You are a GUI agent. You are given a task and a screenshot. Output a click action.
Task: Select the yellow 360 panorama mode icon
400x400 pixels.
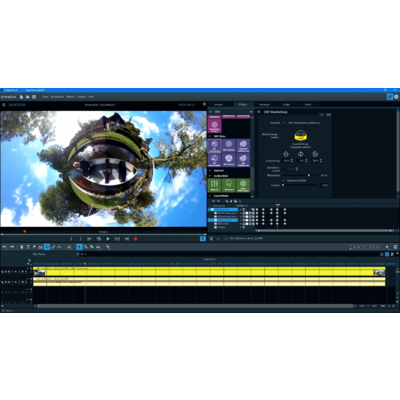tap(300, 135)
